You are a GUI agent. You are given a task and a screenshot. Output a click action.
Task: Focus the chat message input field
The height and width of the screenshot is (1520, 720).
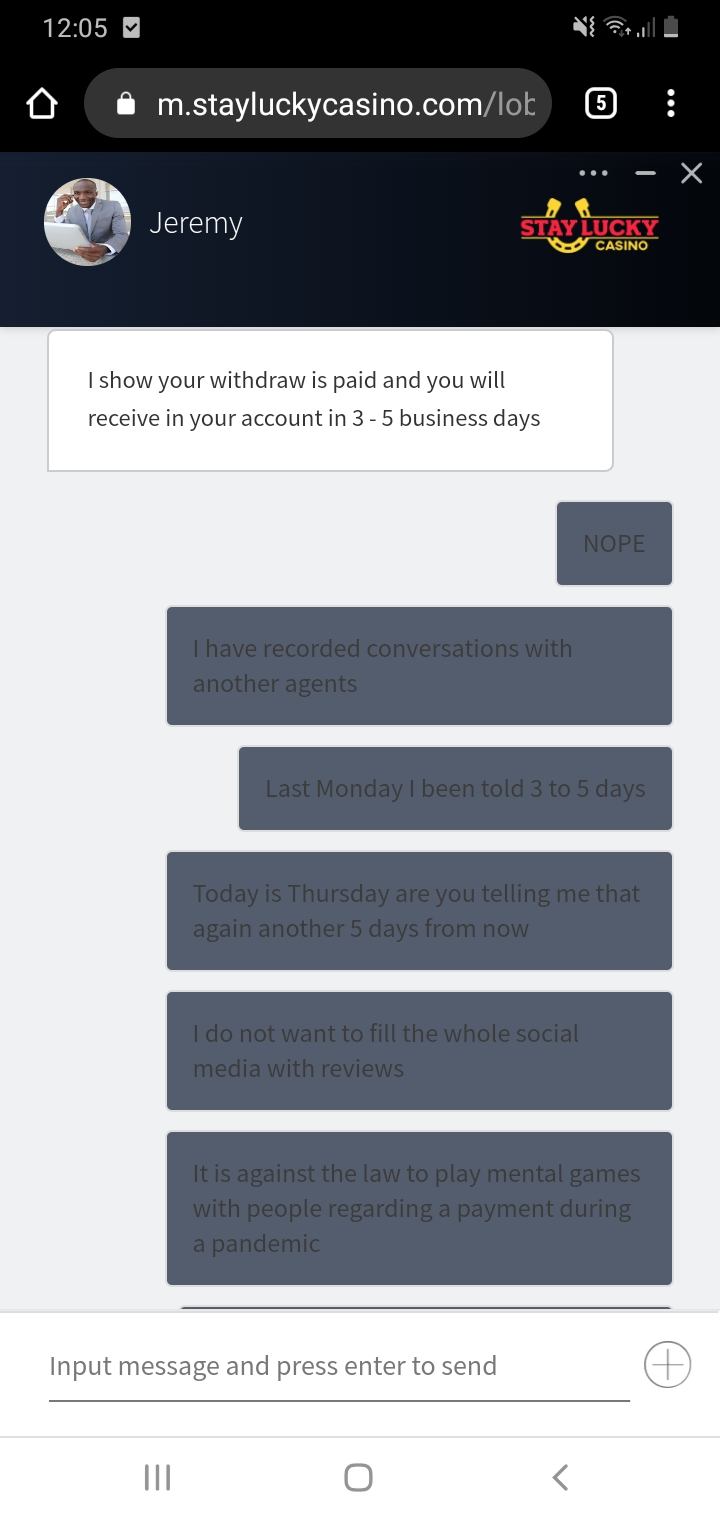click(x=338, y=1366)
